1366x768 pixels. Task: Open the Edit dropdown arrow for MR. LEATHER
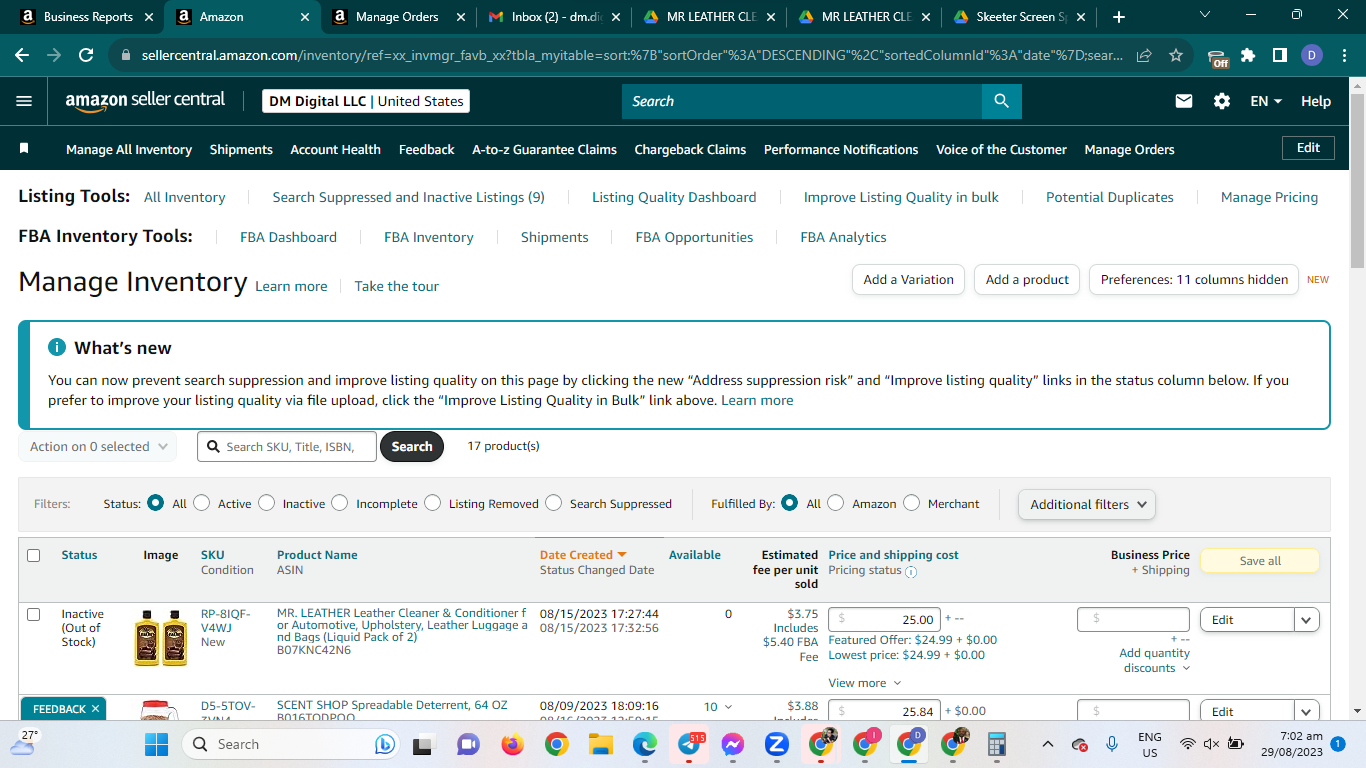[x=1306, y=620]
